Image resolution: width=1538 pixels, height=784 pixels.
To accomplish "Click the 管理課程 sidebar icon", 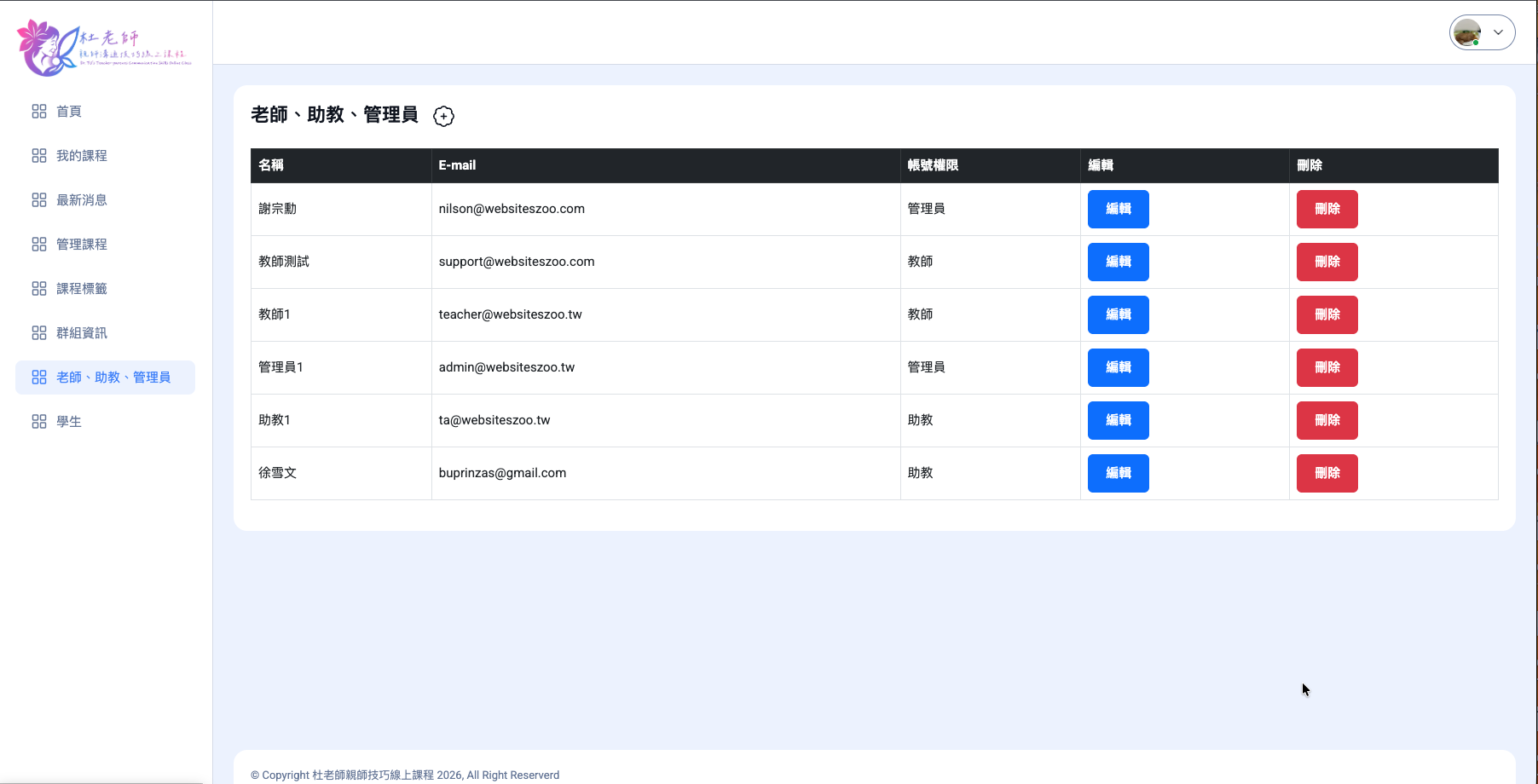I will pyautogui.click(x=39, y=245).
